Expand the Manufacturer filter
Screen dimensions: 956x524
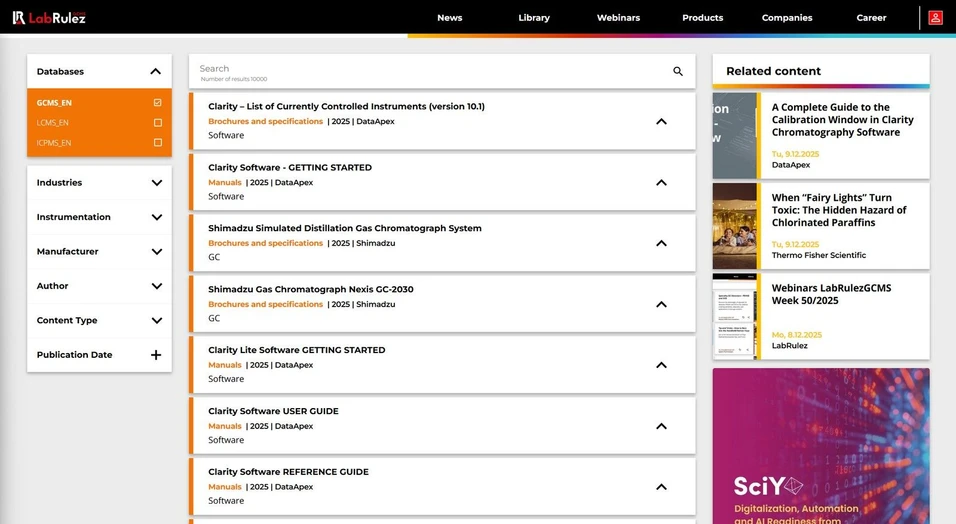click(156, 252)
